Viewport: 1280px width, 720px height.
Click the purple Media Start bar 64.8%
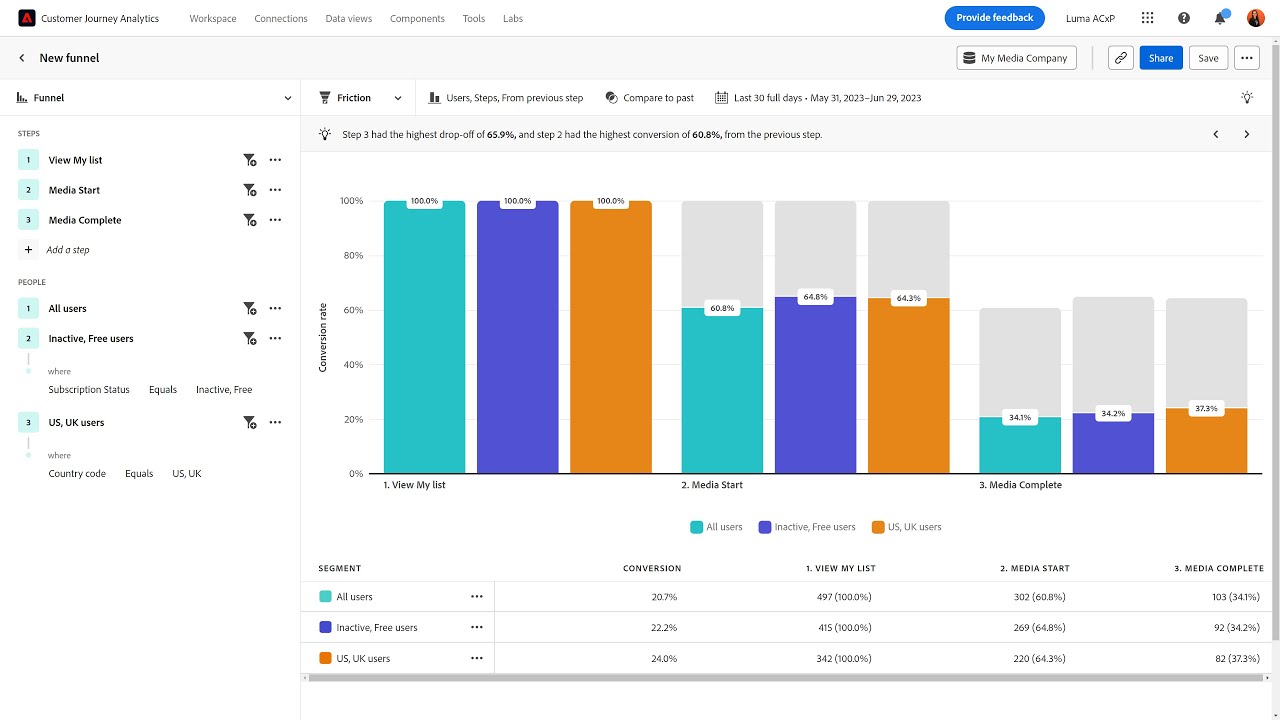tap(816, 385)
